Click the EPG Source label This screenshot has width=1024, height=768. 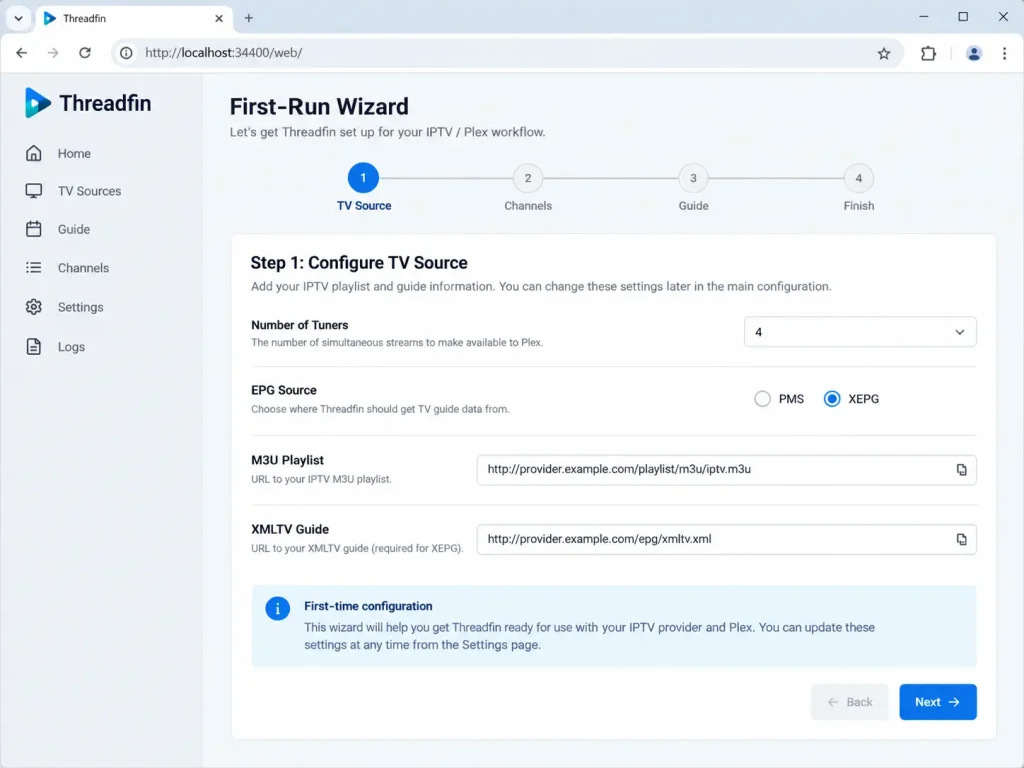[284, 391]
